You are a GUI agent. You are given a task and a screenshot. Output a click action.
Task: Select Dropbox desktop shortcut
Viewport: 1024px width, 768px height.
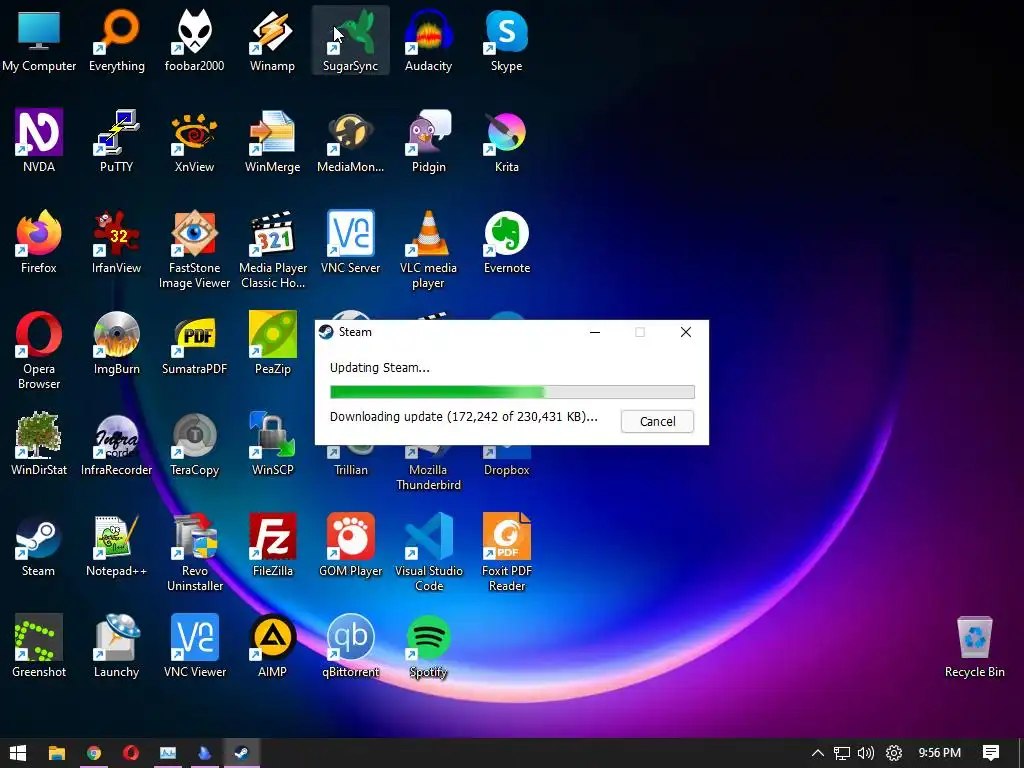tap(507, 462)
